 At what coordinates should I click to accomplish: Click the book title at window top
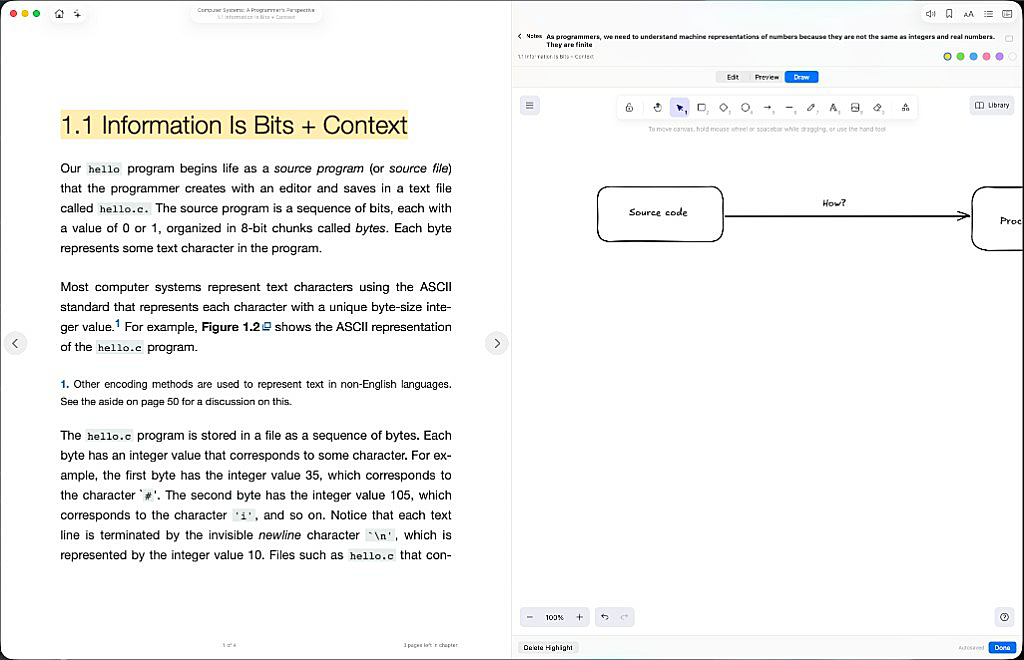(256, 10)
